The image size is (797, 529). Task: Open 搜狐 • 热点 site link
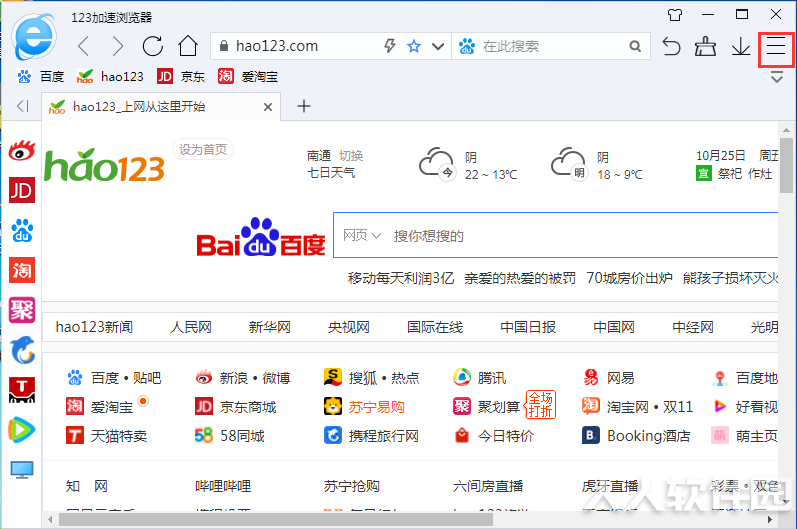click(x=372, y=378)
